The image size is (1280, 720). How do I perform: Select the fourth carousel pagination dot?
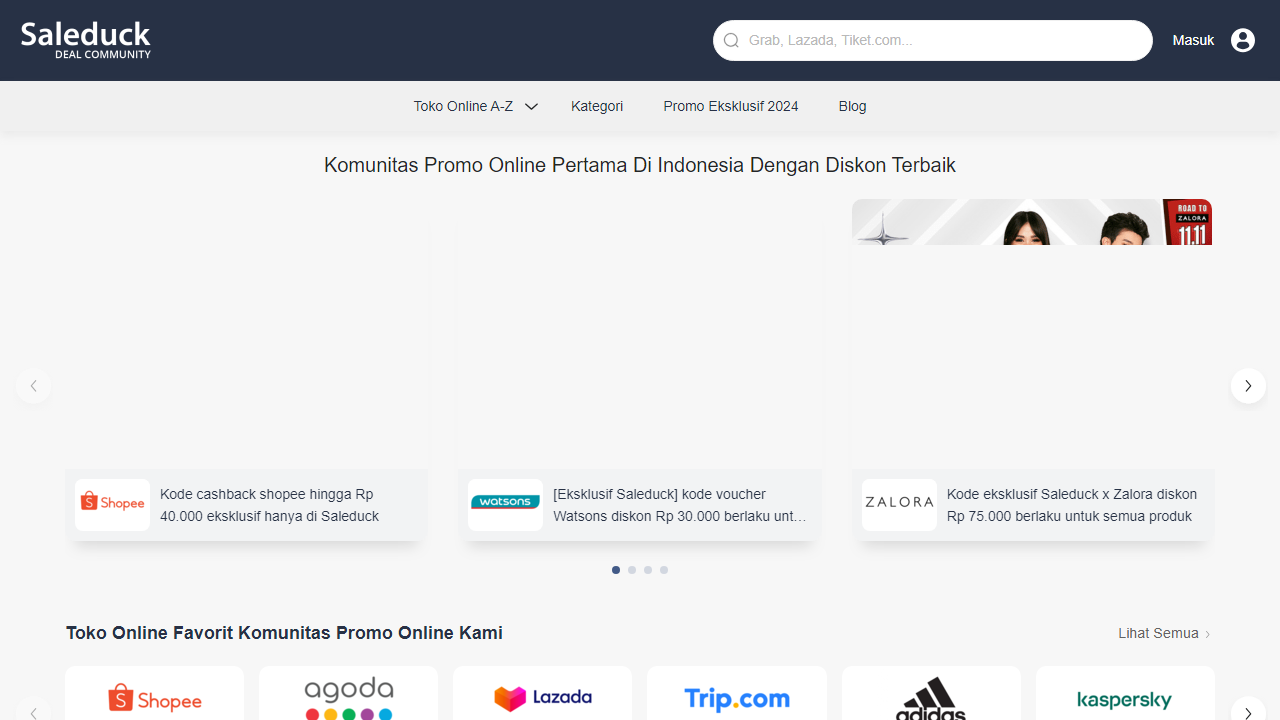click(663, 570)
